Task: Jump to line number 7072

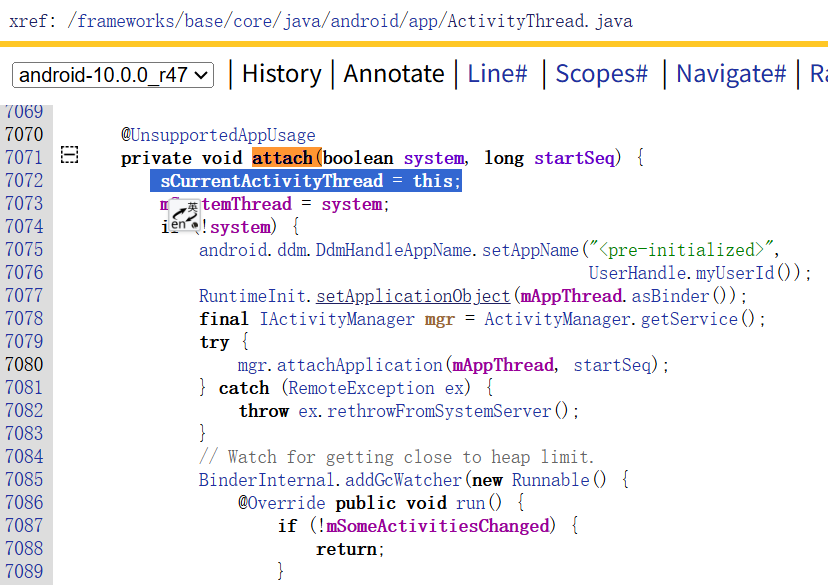Action: [x=24, y=181]
